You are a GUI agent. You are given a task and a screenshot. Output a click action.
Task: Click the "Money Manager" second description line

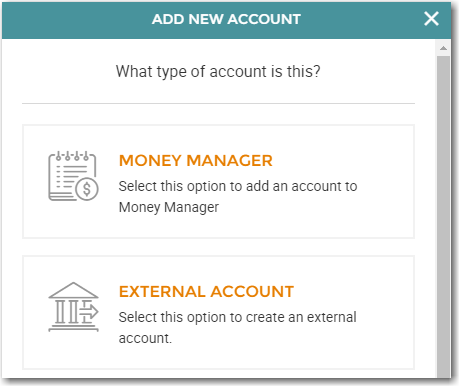[169, 207]
